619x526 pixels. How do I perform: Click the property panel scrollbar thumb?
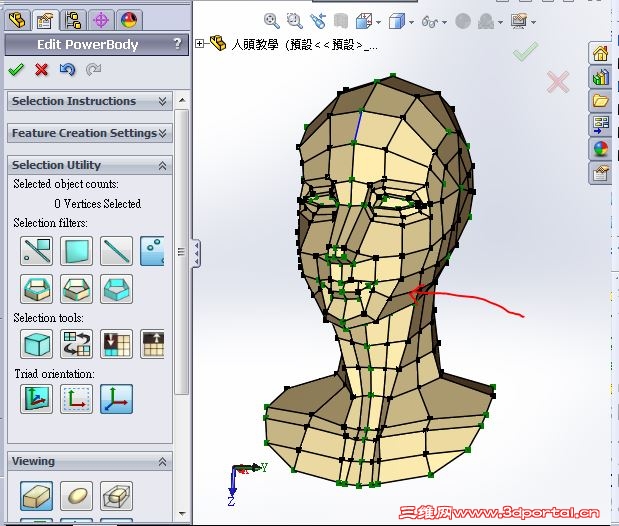[182, 252]
